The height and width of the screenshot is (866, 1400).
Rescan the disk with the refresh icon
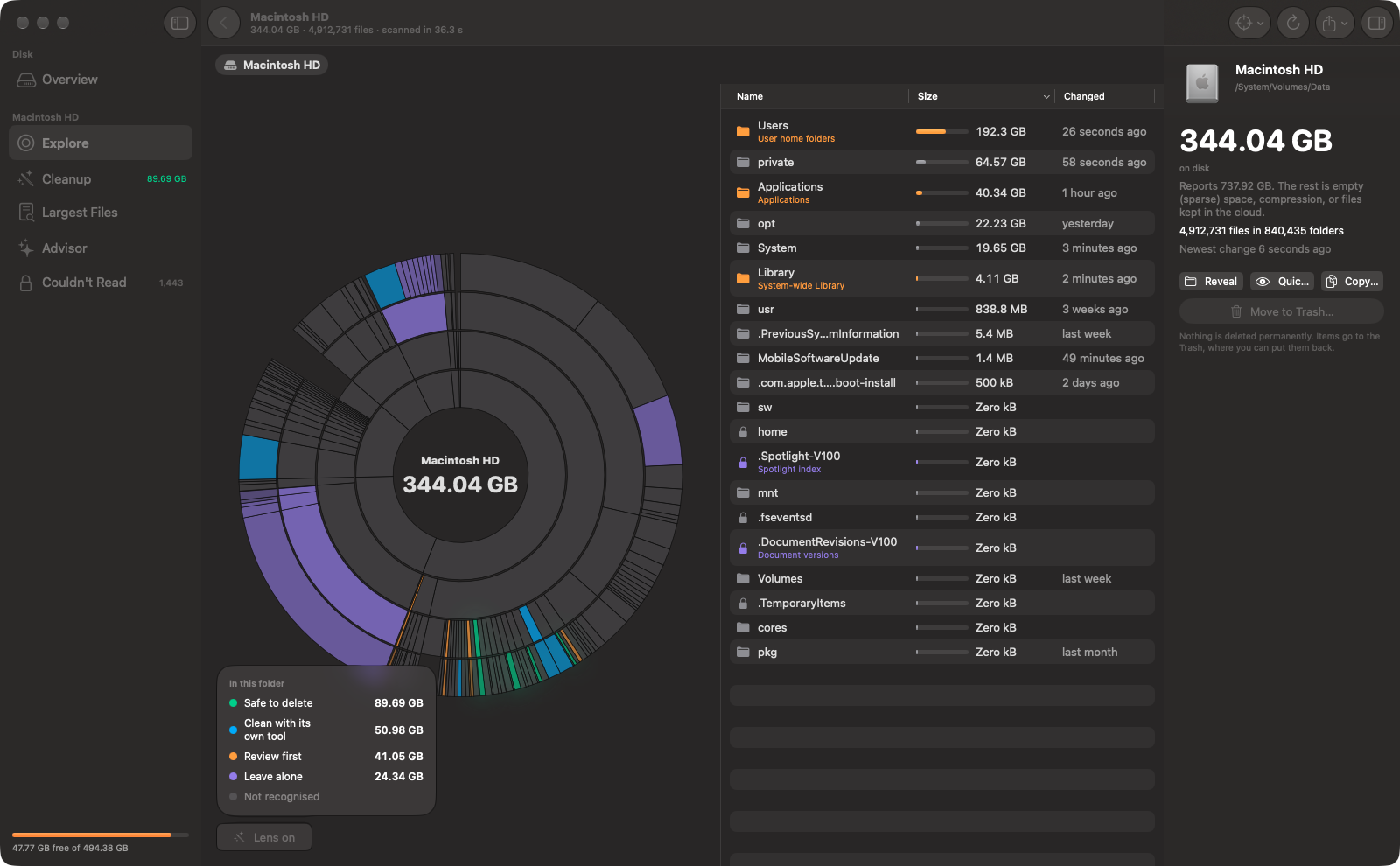tap(1293, 24)
